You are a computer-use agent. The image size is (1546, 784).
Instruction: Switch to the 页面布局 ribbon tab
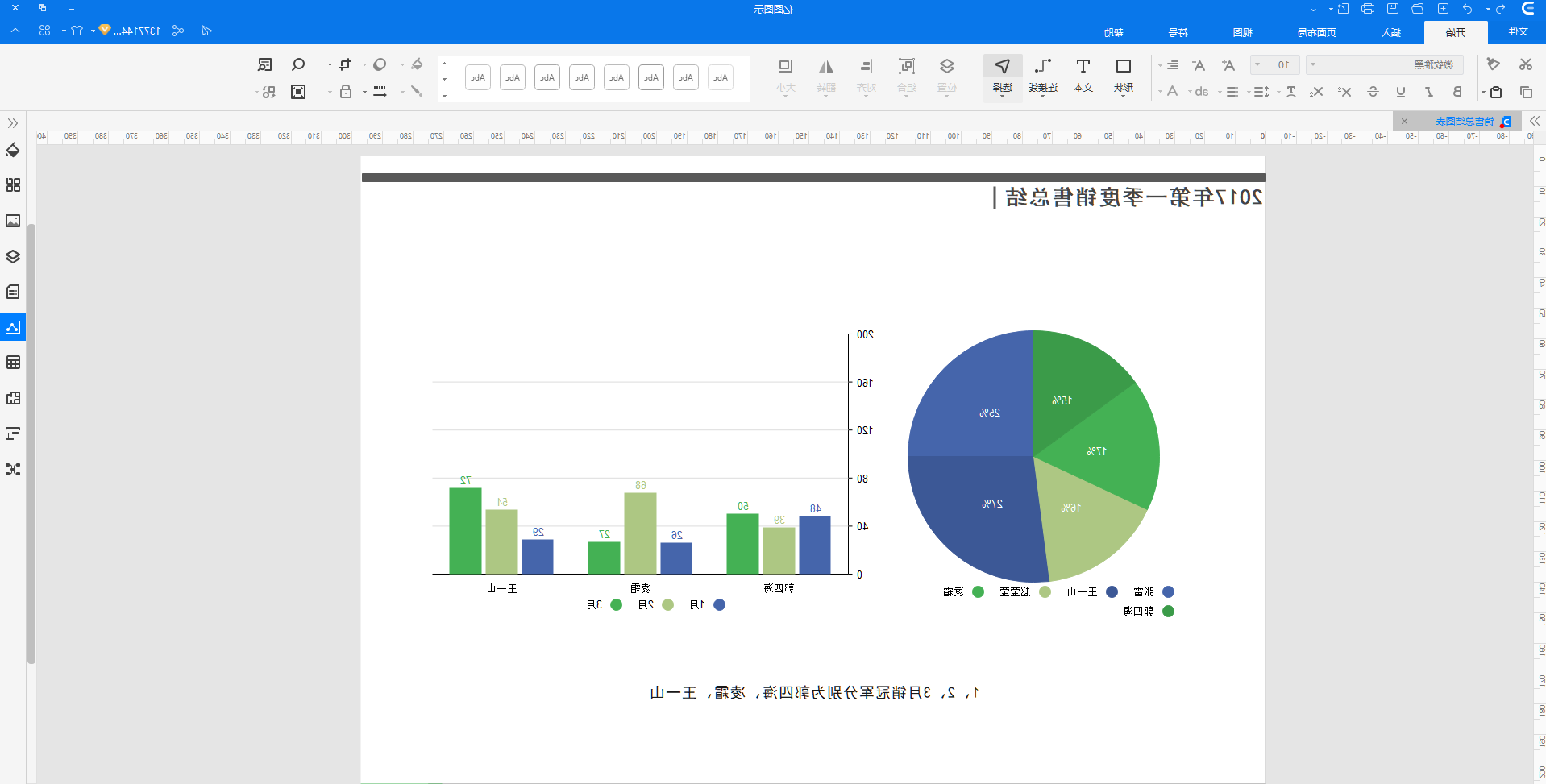tap(1317, 32)
